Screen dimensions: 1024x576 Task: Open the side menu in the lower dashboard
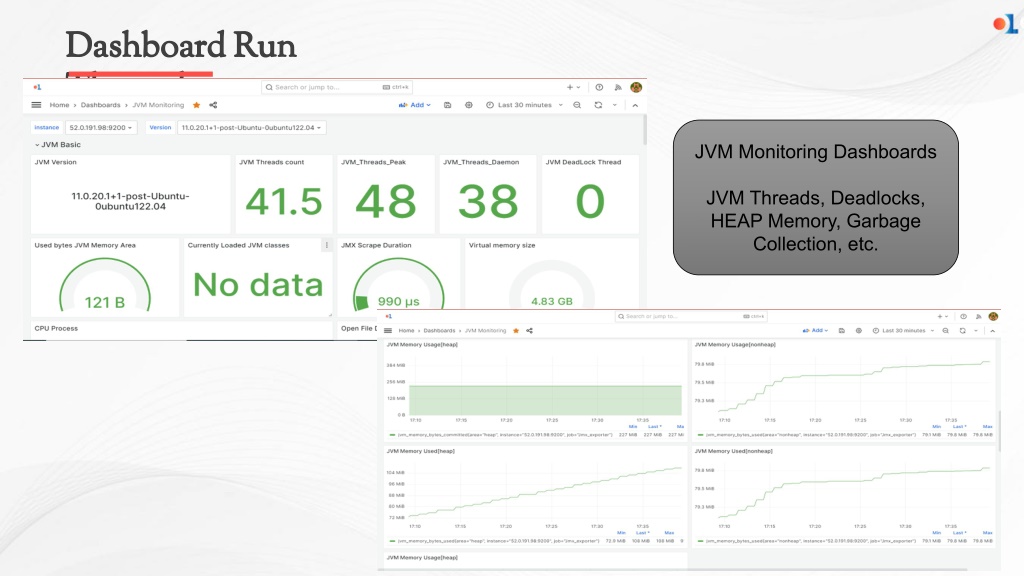(x=388, y=330)
